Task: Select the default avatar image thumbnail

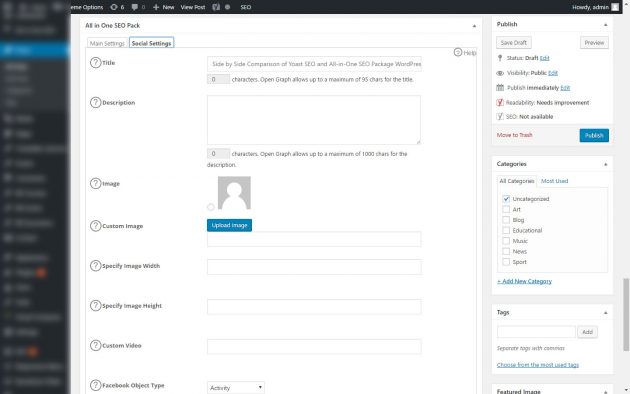Action: tap(234, 193)
